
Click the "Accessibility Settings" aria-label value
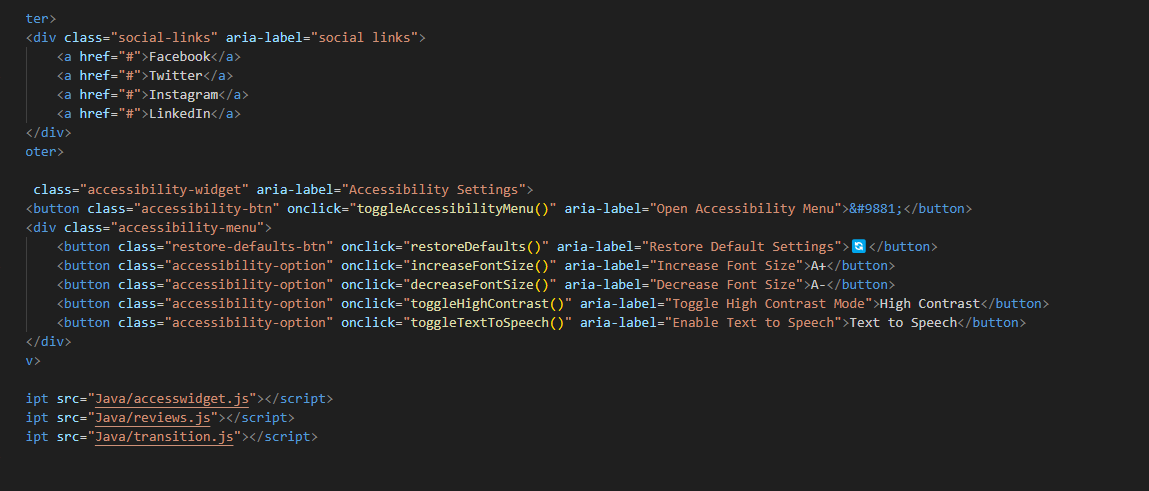coord(435,190)
